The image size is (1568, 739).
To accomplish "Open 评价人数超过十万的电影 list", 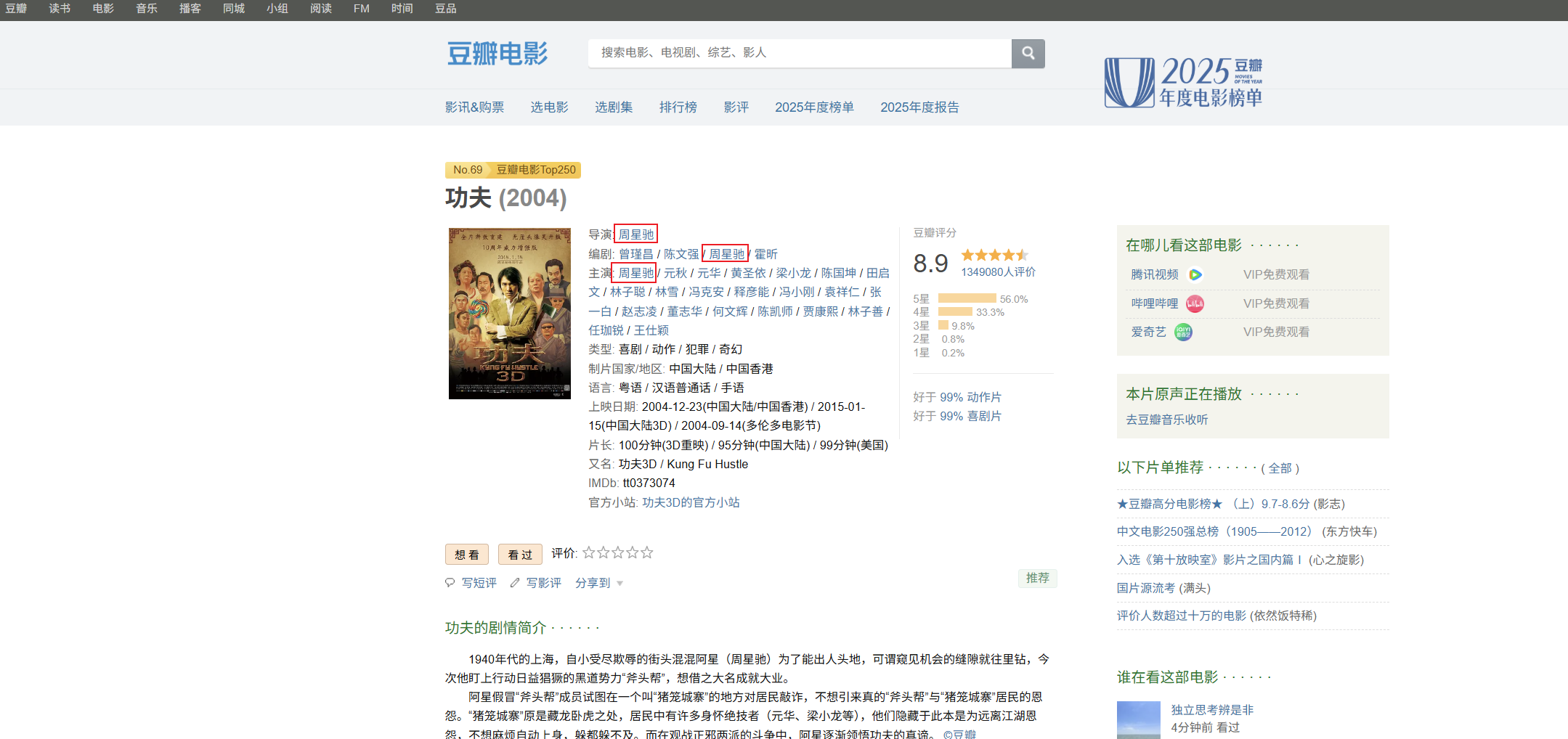I will pyautogui.click(x=1182, y=616).
